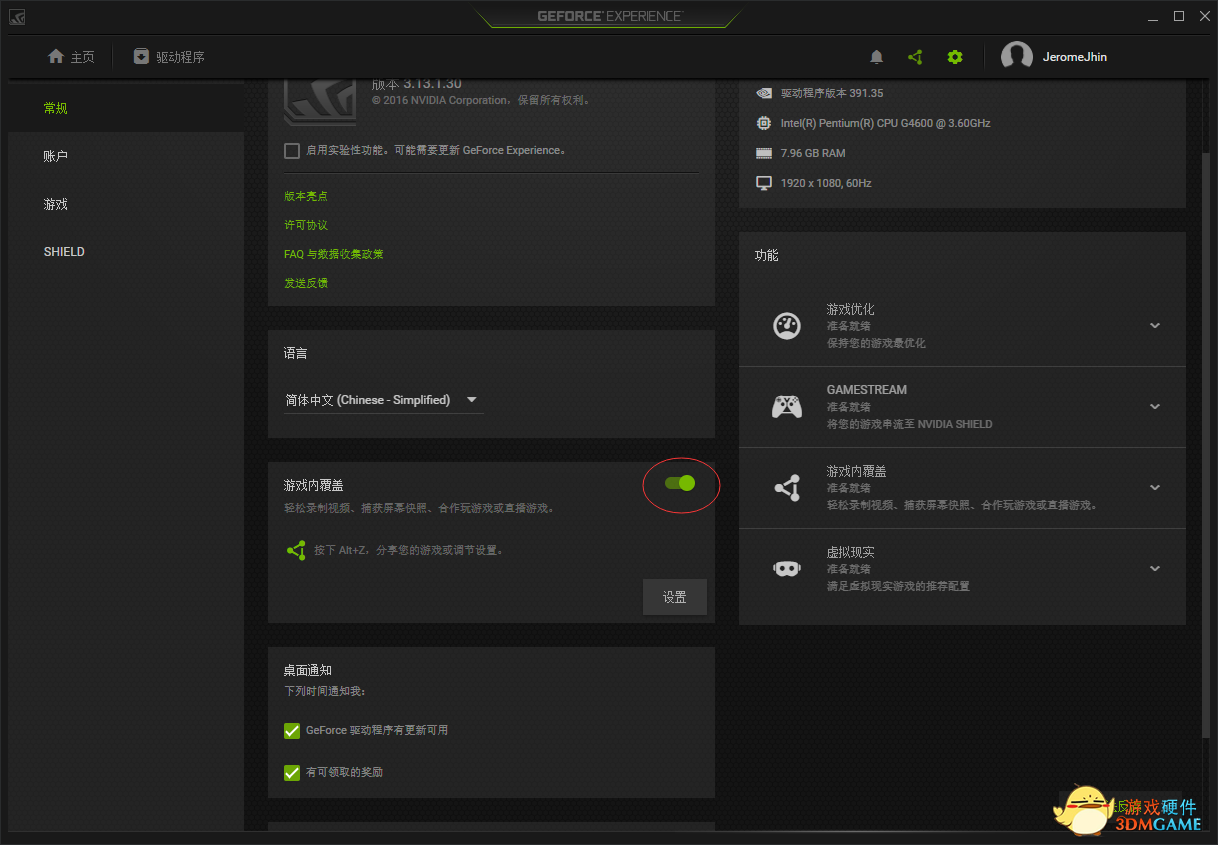The height and width of the screenshot is (845, 1218).
Task: Close the GeForce Experience window
Action: click(1203, 16)
